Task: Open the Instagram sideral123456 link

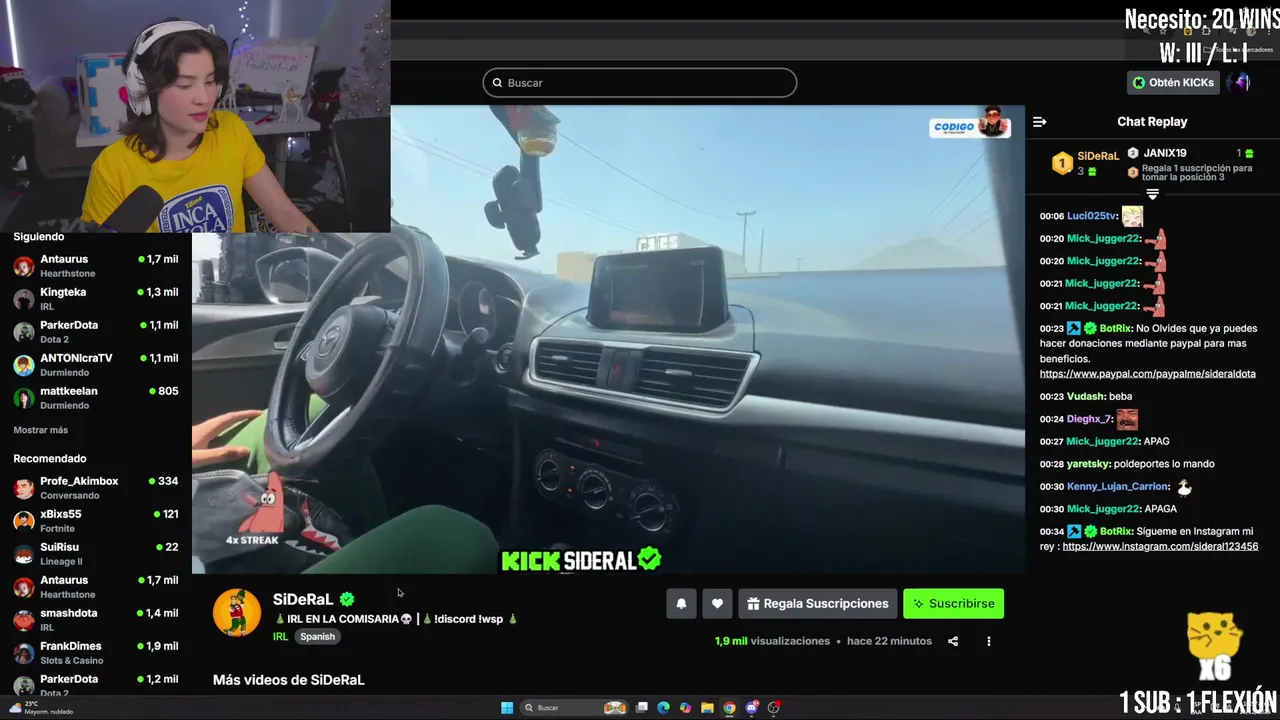Action: pos(1160,547)
